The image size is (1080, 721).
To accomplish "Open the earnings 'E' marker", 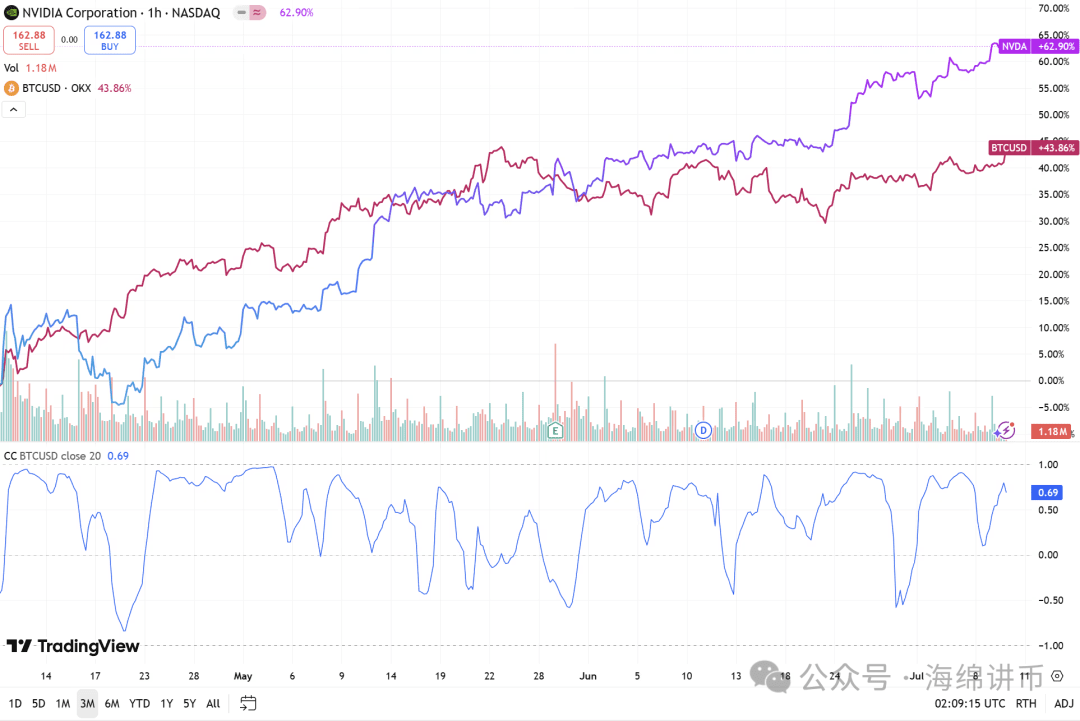I will pos(555,430).
